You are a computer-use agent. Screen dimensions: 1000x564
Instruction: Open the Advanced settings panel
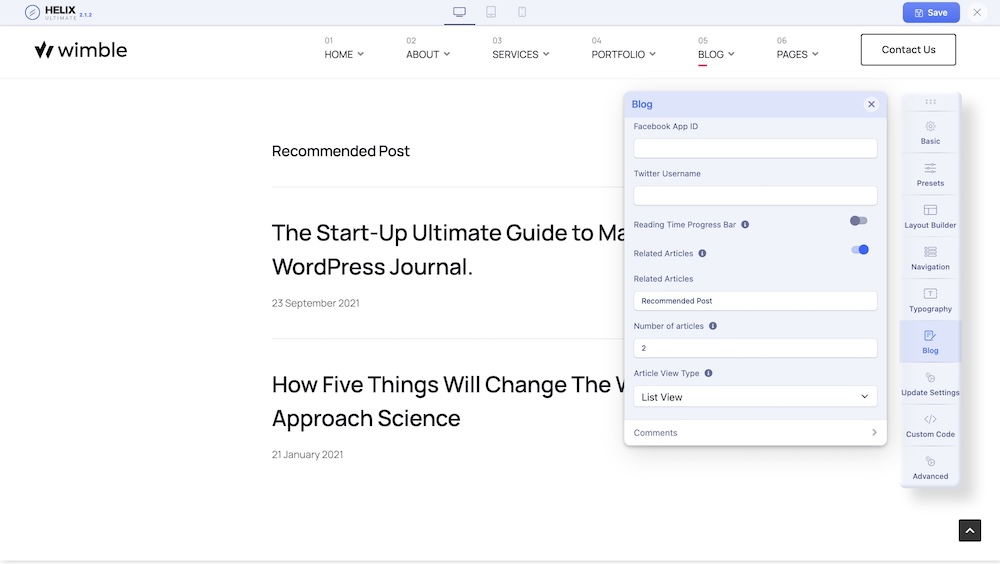930,468
